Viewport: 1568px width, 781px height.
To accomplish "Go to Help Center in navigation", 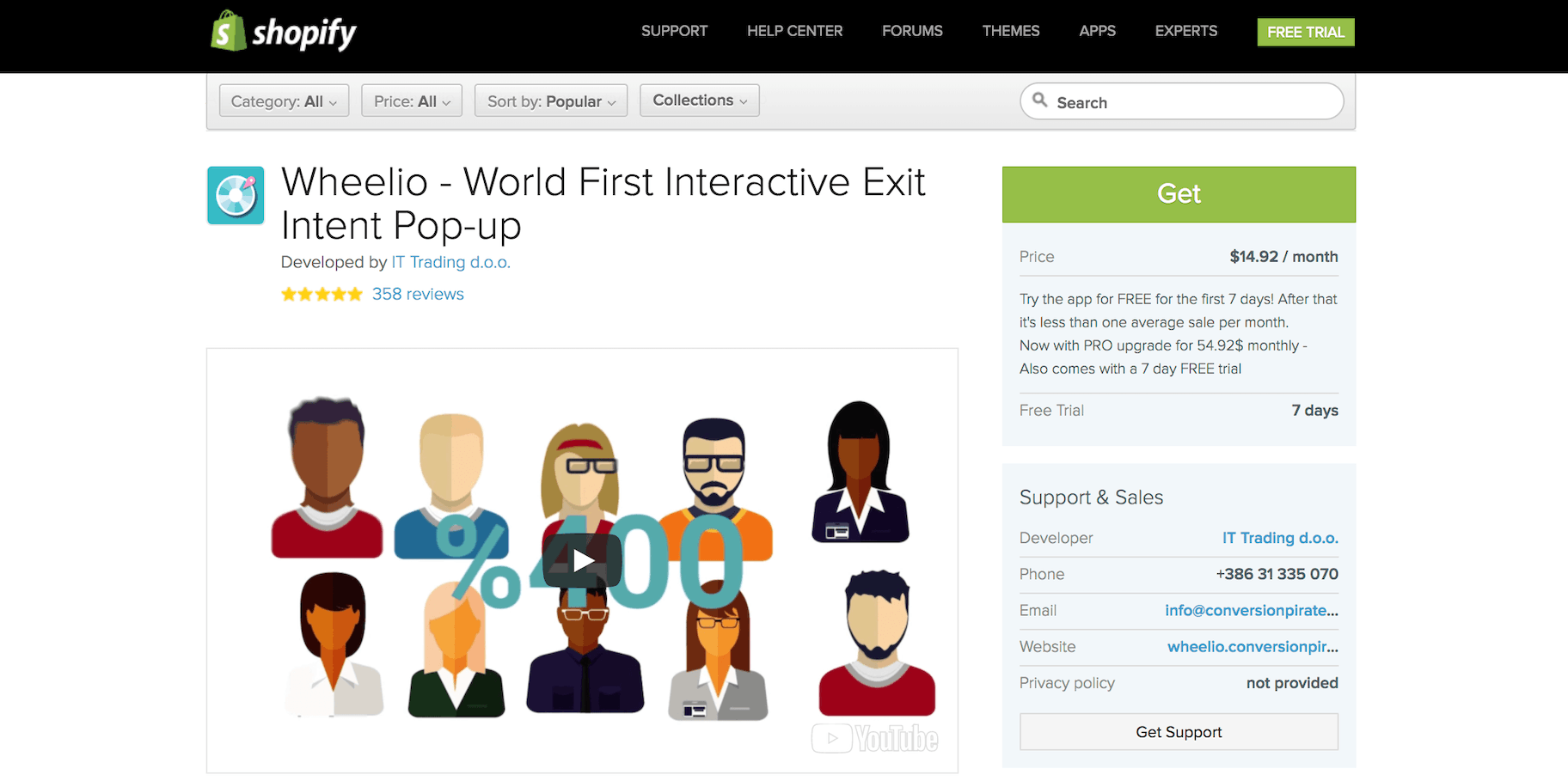I will click(x=794, y=31).
